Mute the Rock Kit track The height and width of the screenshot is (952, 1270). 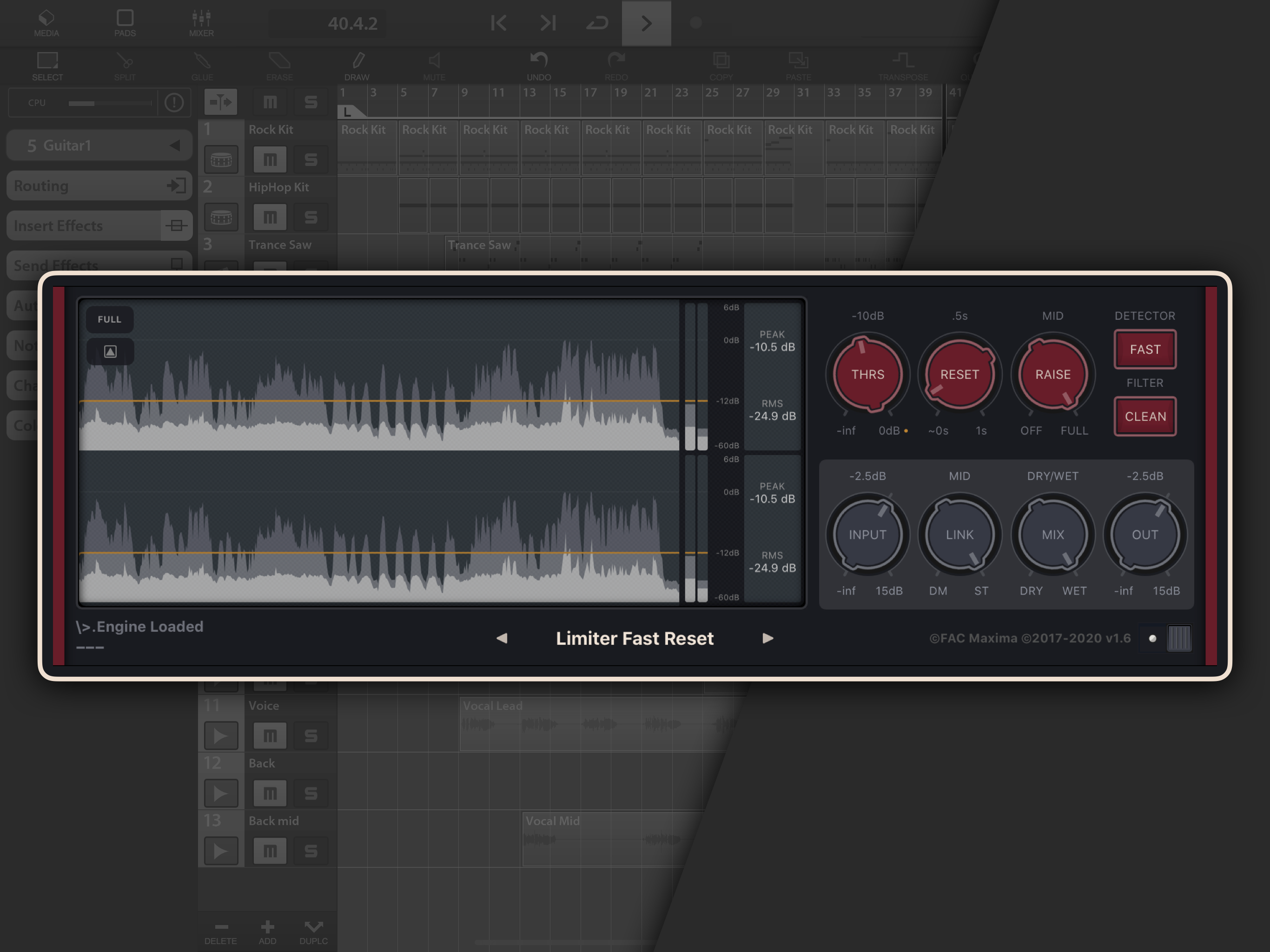[270, 159]
